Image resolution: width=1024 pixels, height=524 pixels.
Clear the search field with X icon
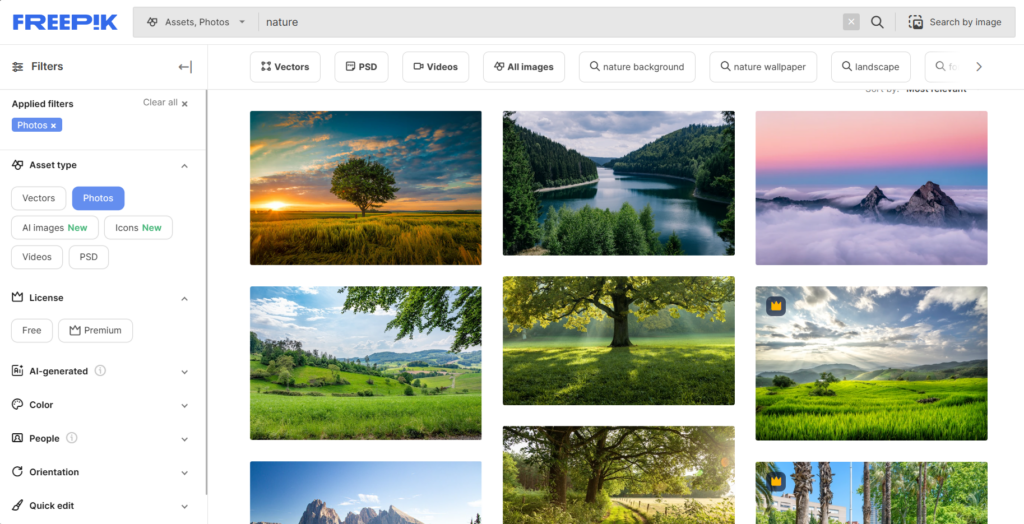(x=851, y=22)
